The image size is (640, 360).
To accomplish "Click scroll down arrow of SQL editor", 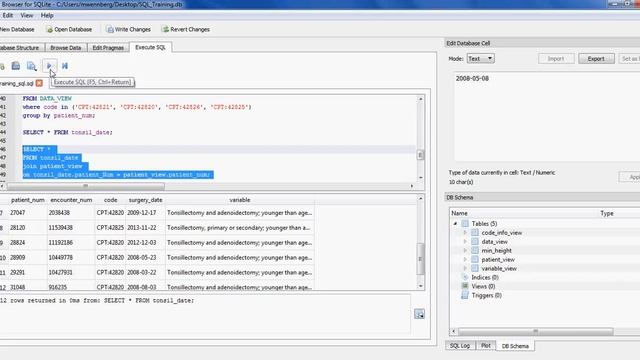I will [x=420, y=178].
